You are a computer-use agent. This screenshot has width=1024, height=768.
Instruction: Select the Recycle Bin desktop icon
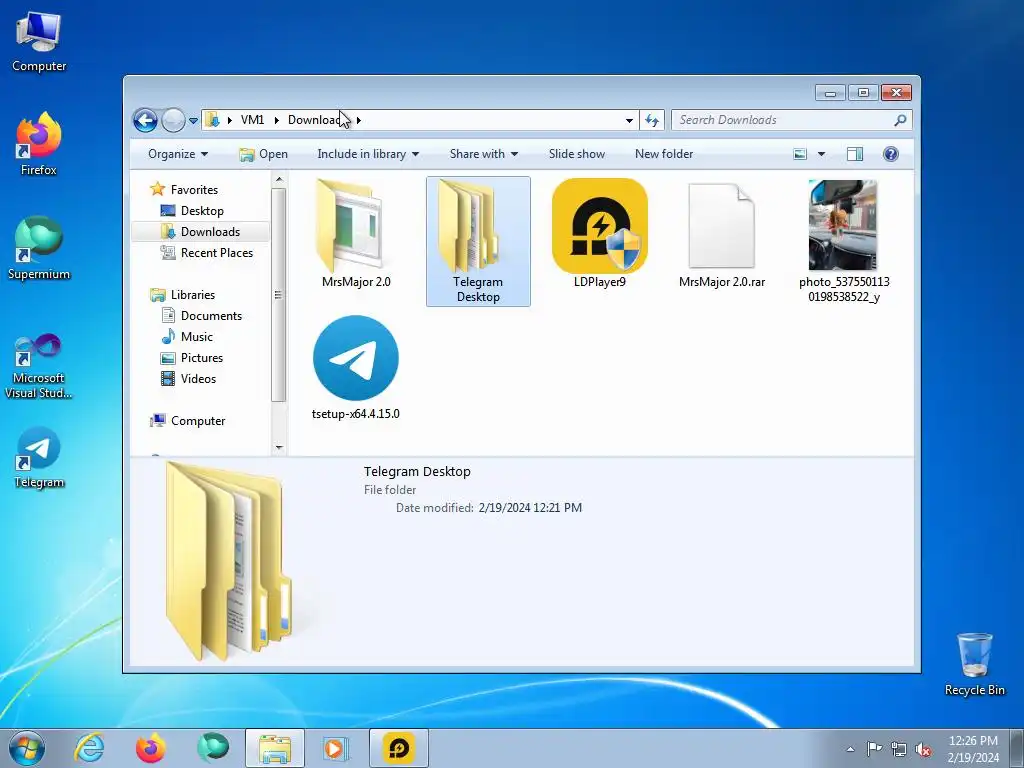974,664
